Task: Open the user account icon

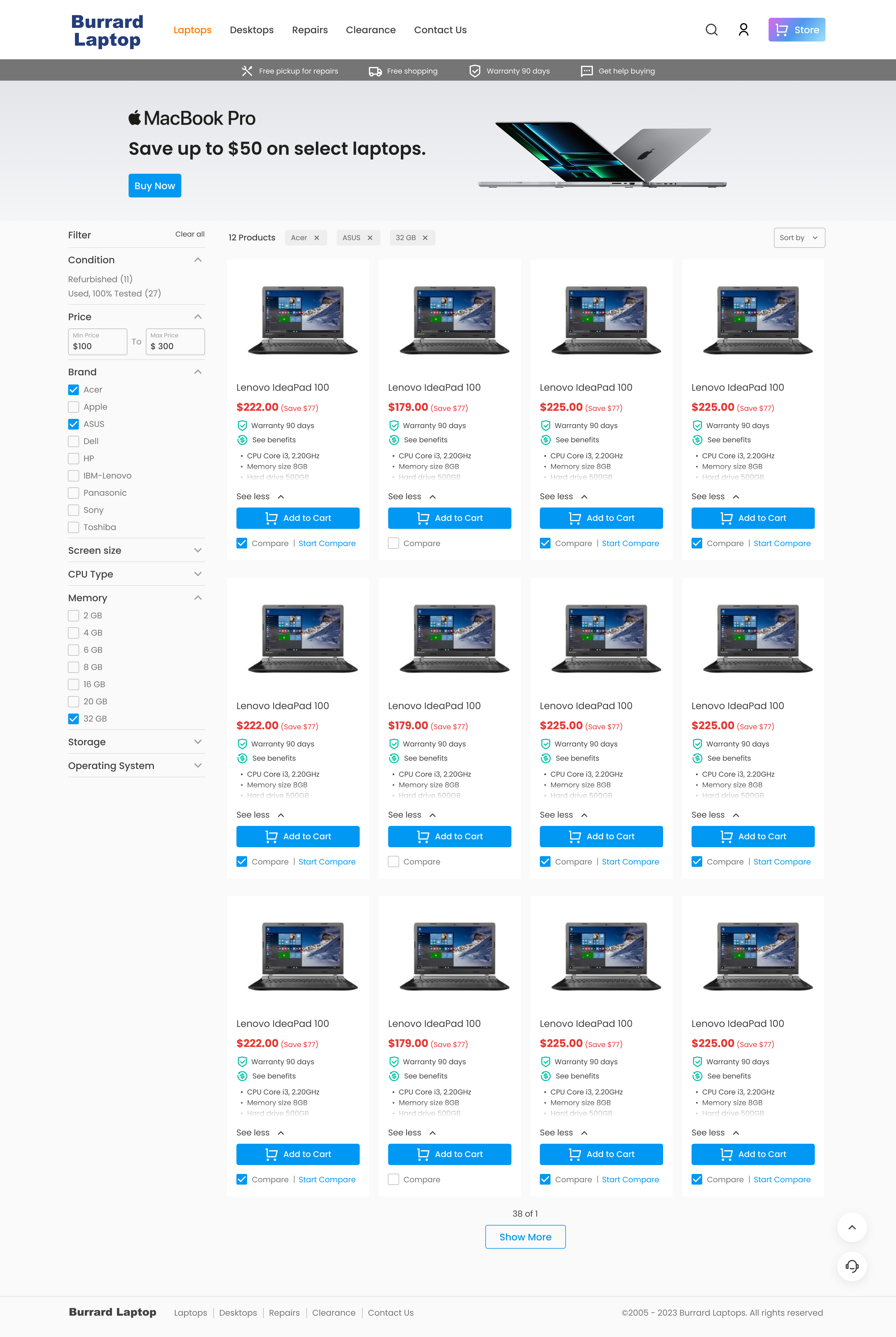Action: 743,30
